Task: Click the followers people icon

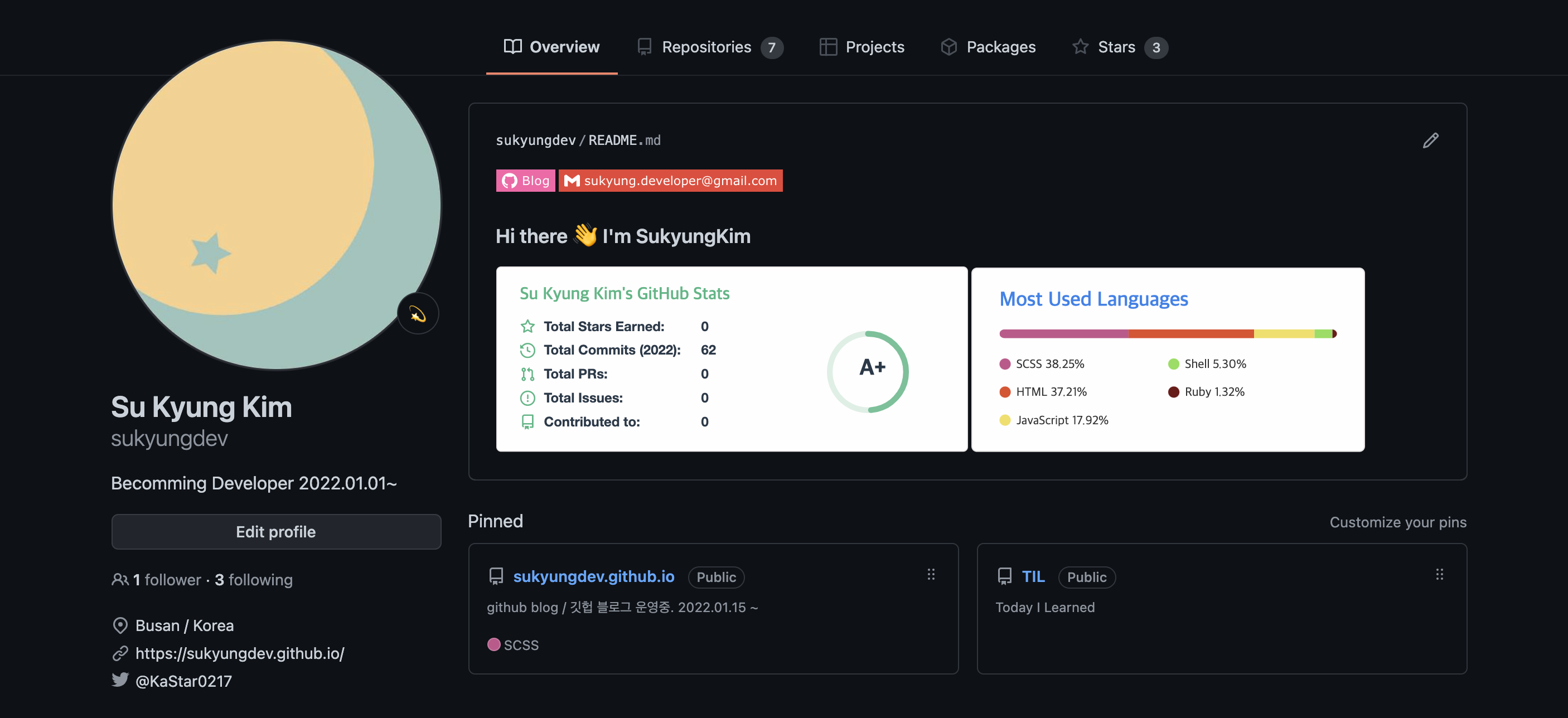Action: [x=120, y=579]
